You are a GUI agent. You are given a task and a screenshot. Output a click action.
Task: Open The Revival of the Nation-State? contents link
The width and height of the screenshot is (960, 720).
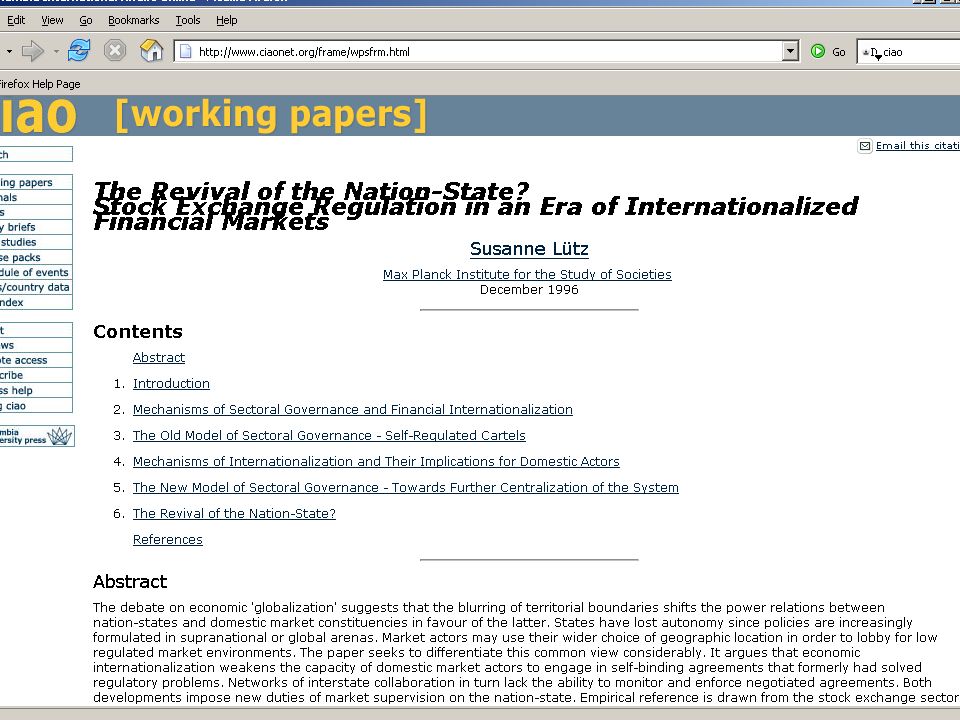pos(234,514)
